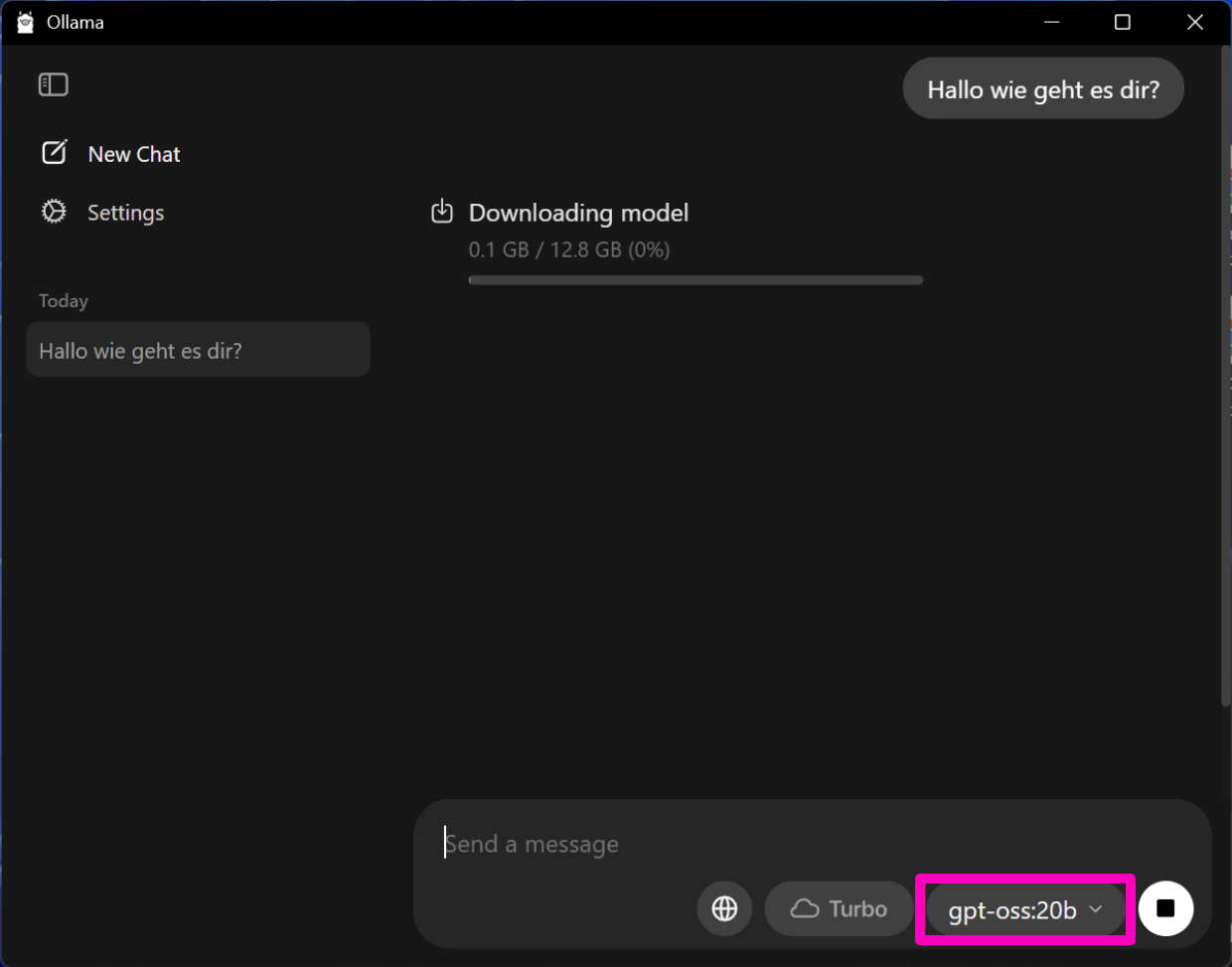The image size is (1232, 967).
Task: Close the Ollama window
Action: 1195,22
